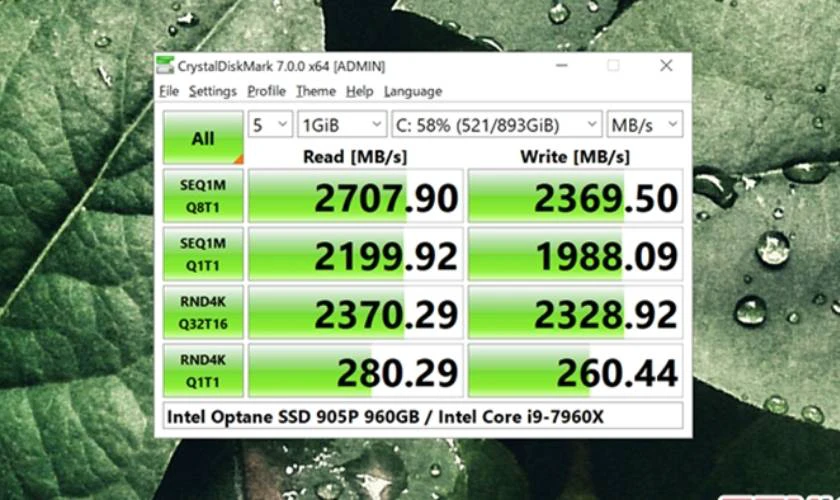Run the RND4K Q32T16 test

pyautogui.click(x=203, y=312)
